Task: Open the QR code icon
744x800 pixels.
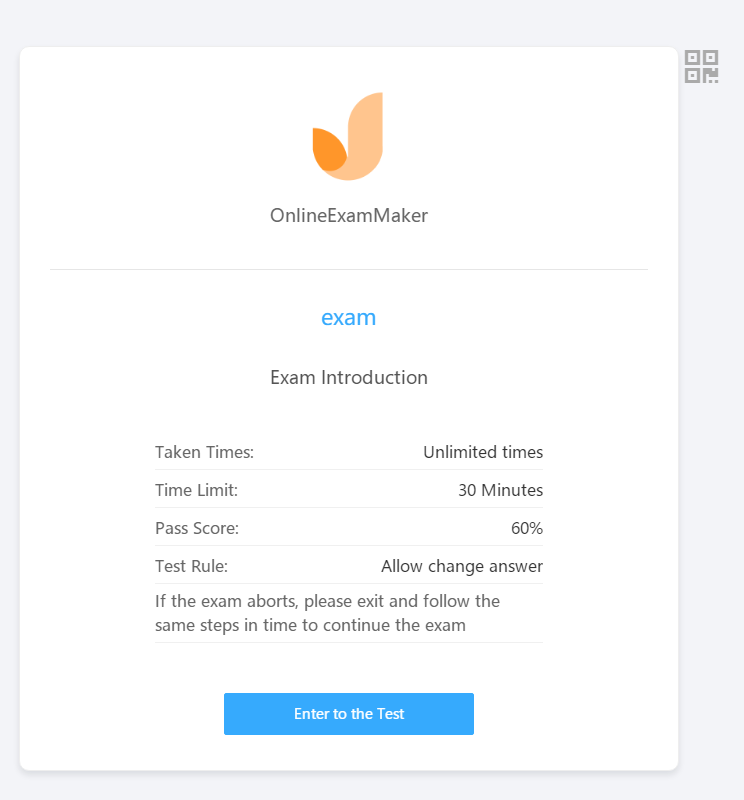Action: pyautogui.click(x=701, y=66)
